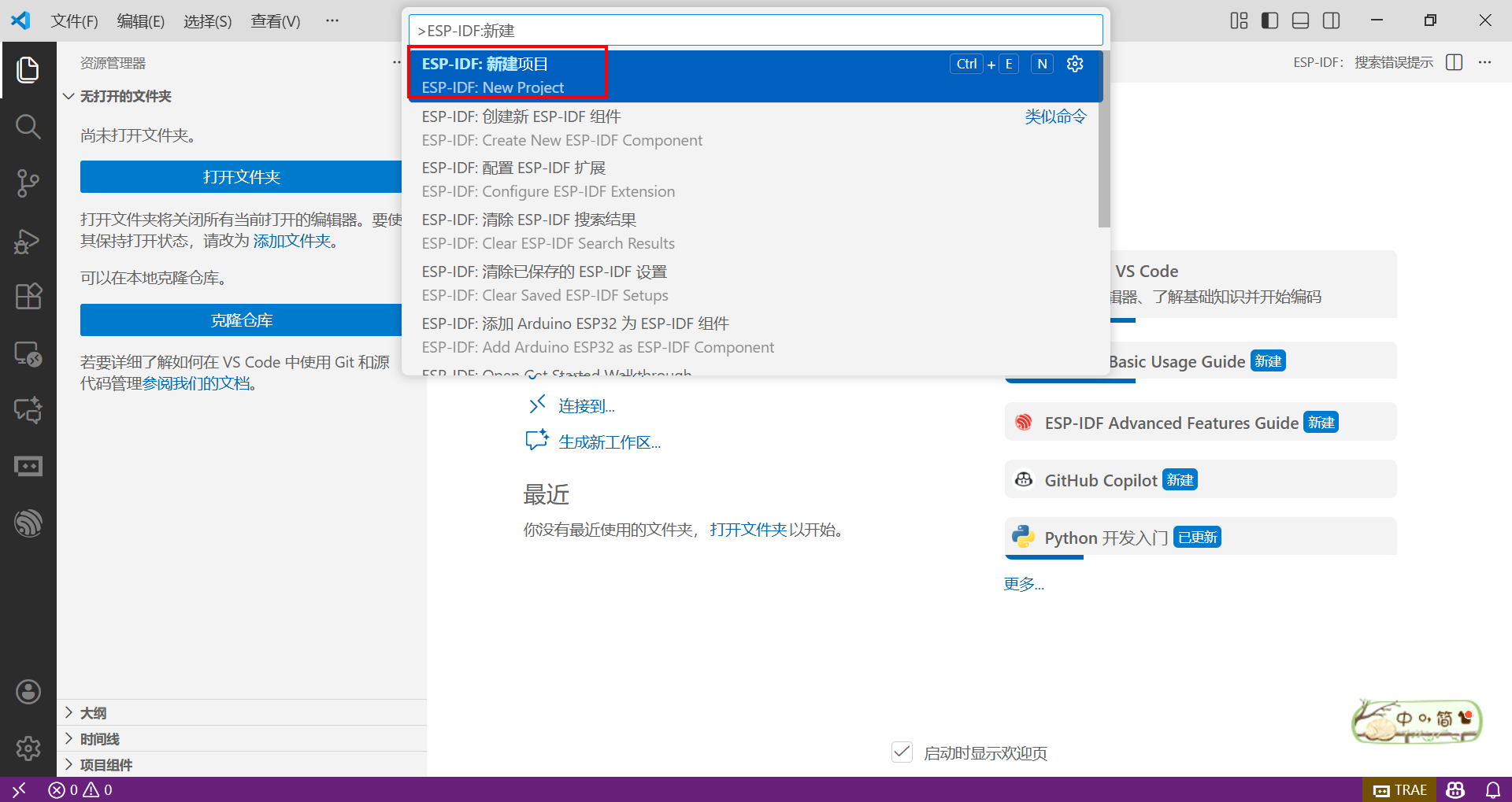Open the ESP-IDF Advanced Features Guide walkthrough
The height and width of the screenshot is (802, 1512).
pyautogui.click(x=1201, y=423)
